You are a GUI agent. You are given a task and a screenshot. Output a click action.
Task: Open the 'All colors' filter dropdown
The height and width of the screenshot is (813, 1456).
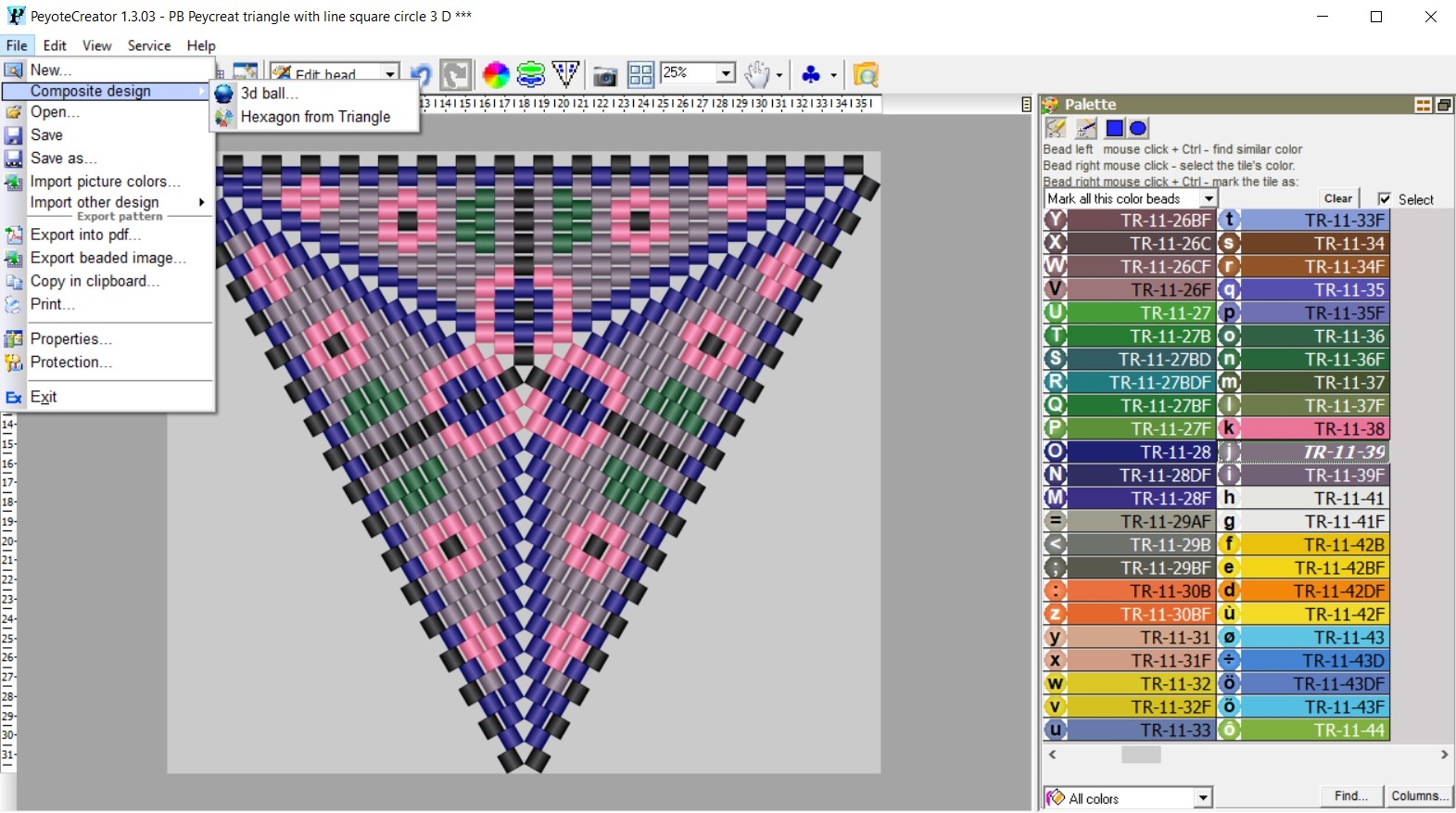(1202, 797)
